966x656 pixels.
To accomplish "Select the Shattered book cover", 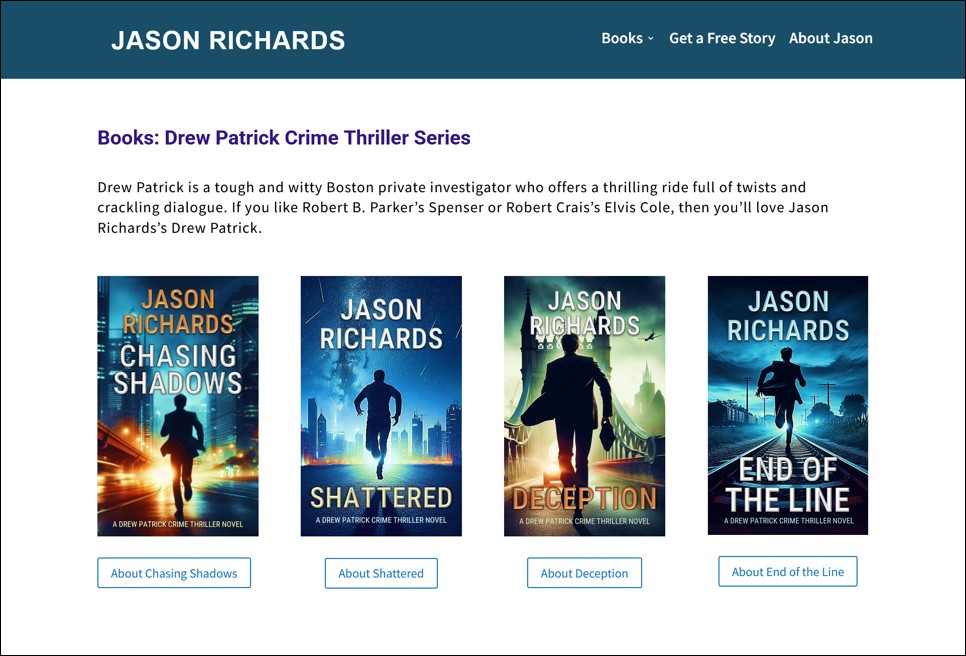I will pyautogui.click(x=381, y=406).
